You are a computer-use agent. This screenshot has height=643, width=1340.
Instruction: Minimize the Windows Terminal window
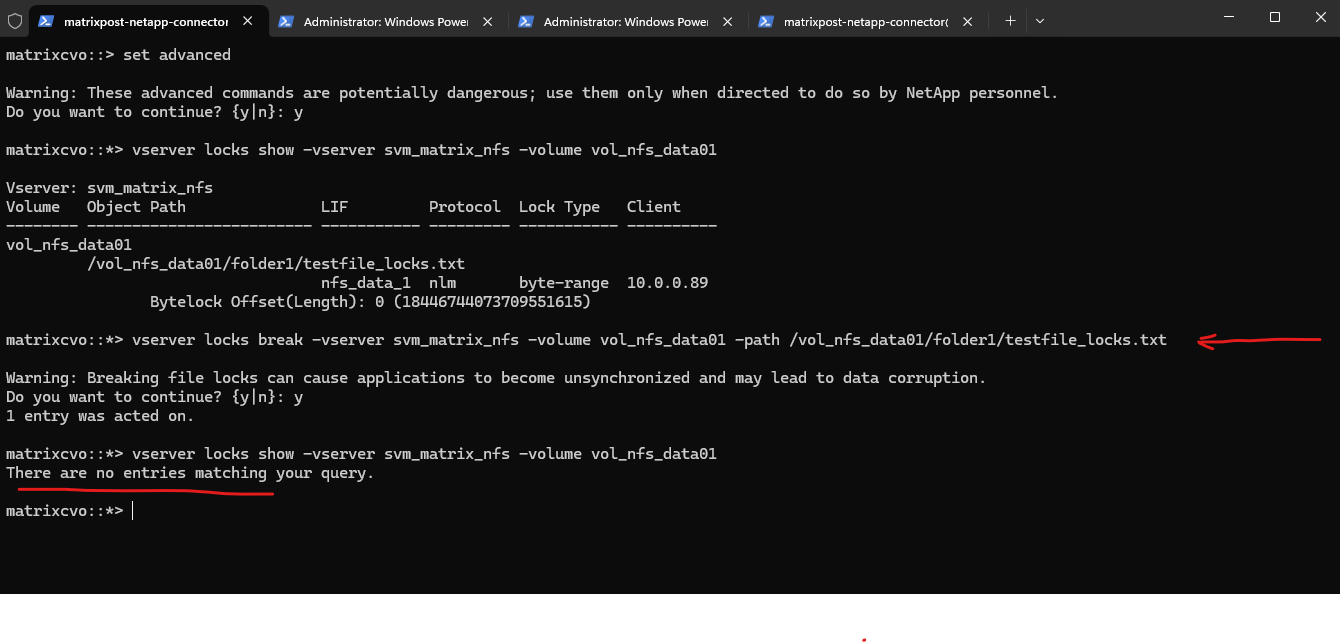(1229, 17)
